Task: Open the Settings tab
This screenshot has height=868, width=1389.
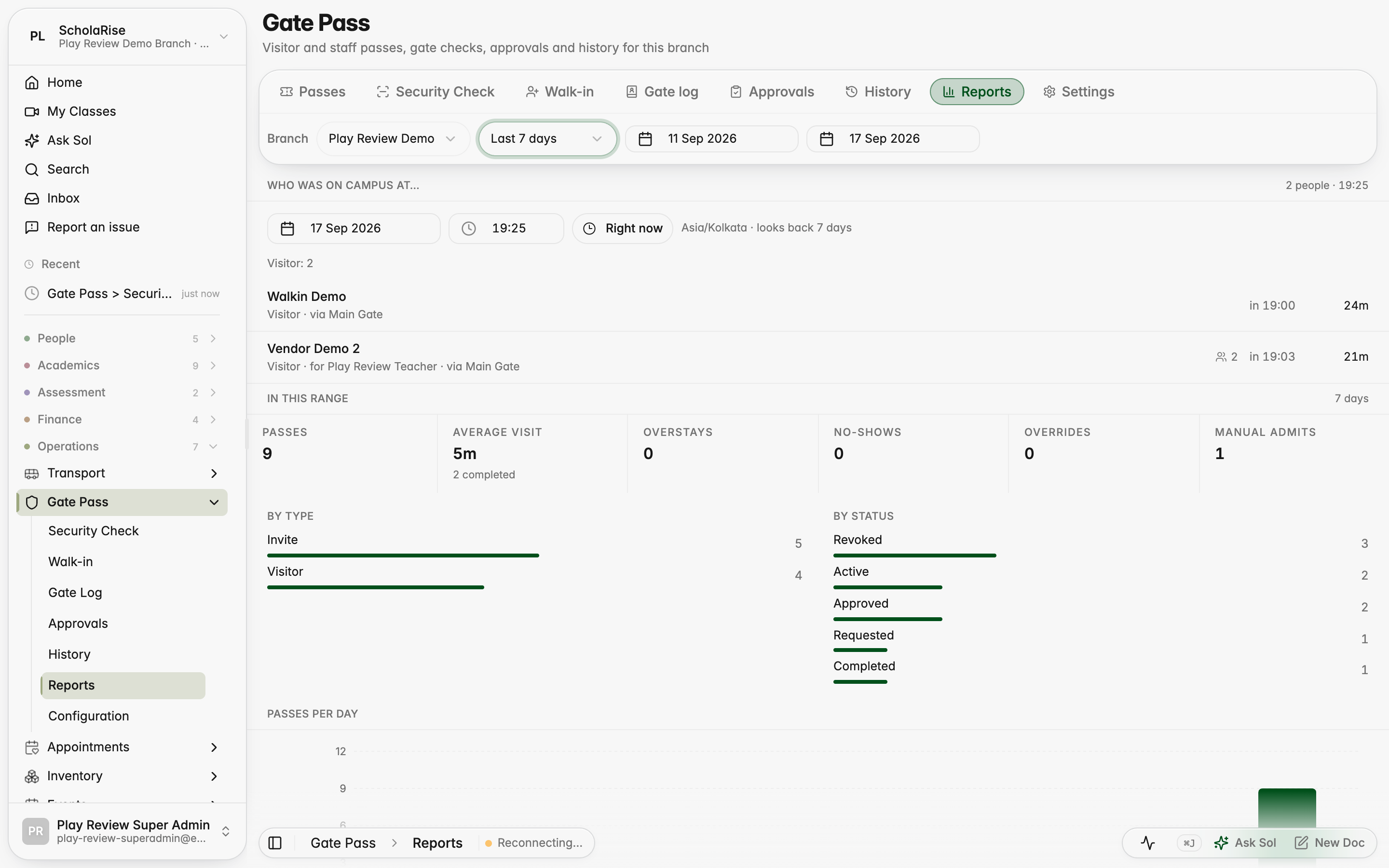Action: pyautogui.click(x=1079, y=92)
